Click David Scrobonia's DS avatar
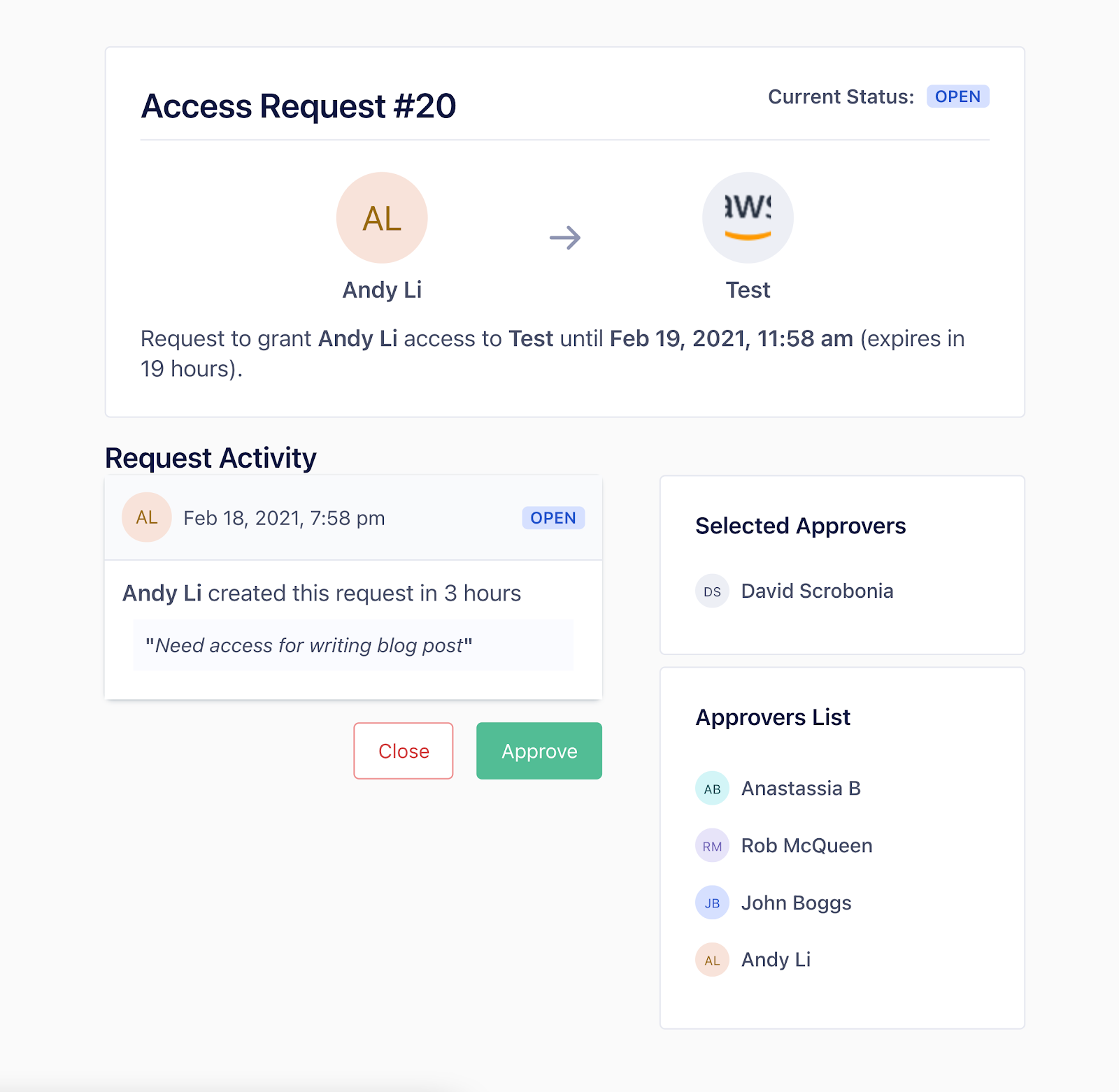 [711, 591]
